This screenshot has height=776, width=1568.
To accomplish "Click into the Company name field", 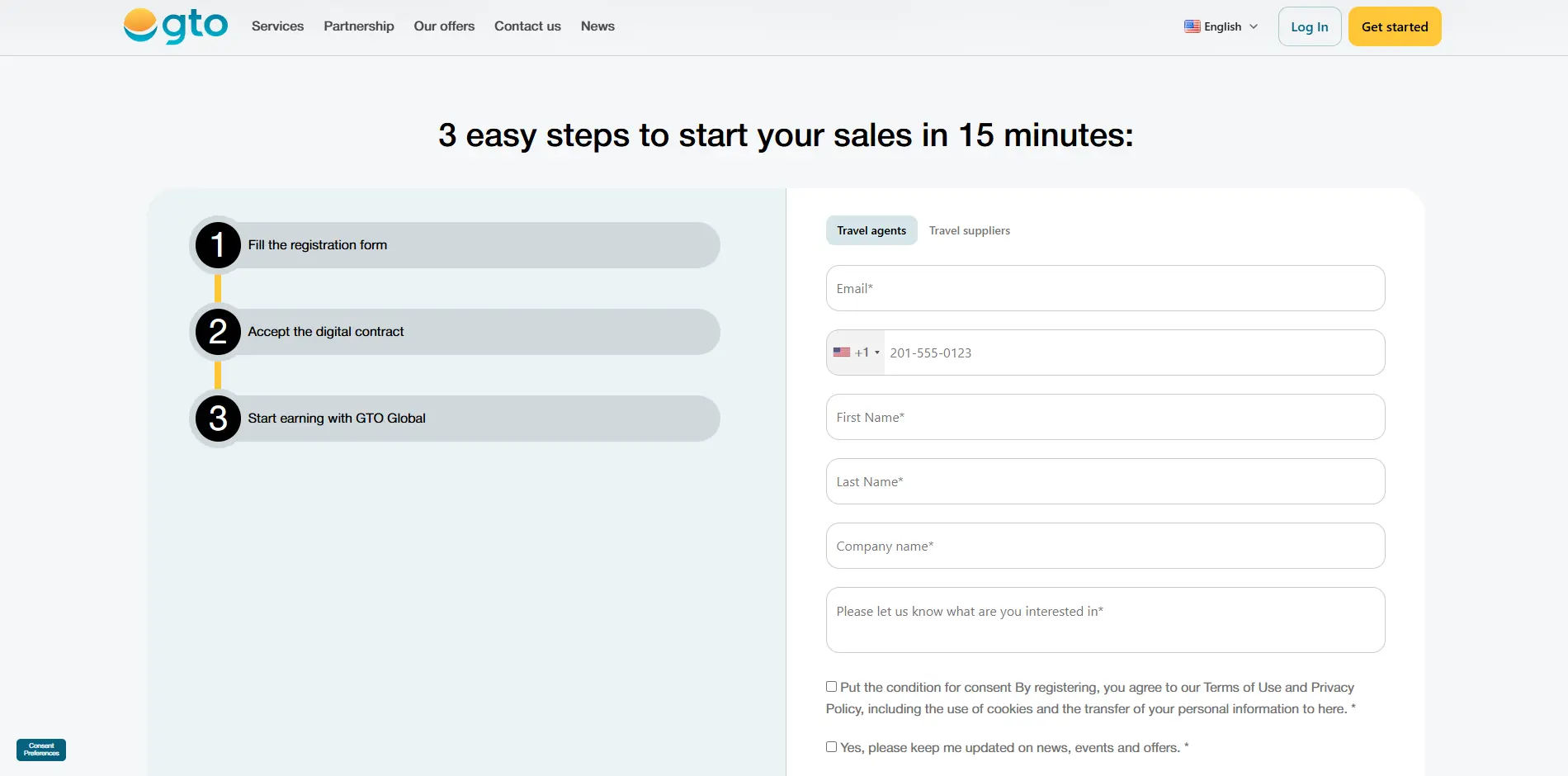I will 1105,546.
